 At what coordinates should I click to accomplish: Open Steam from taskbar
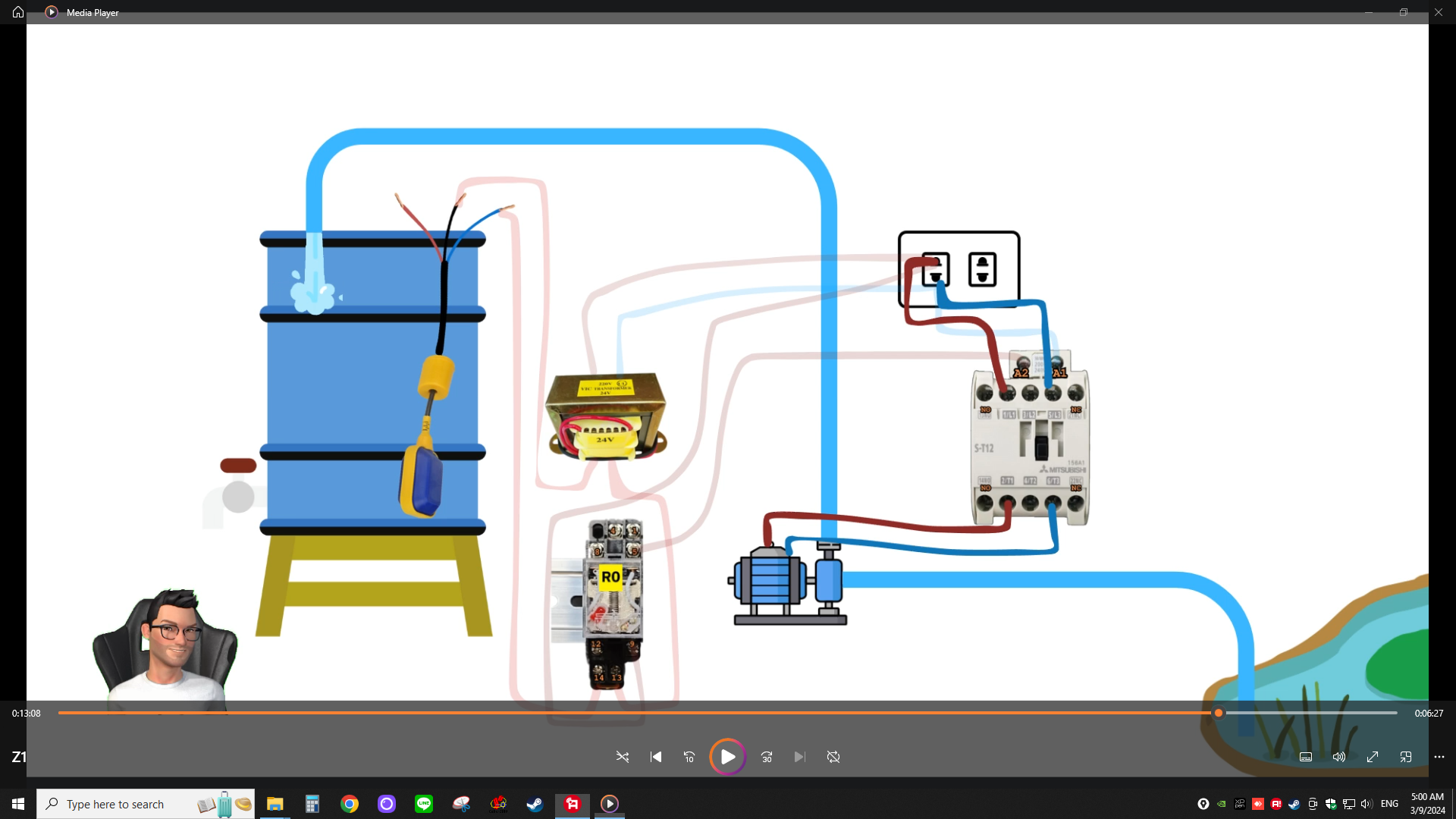pyautogui.click(x=535, y=804)
